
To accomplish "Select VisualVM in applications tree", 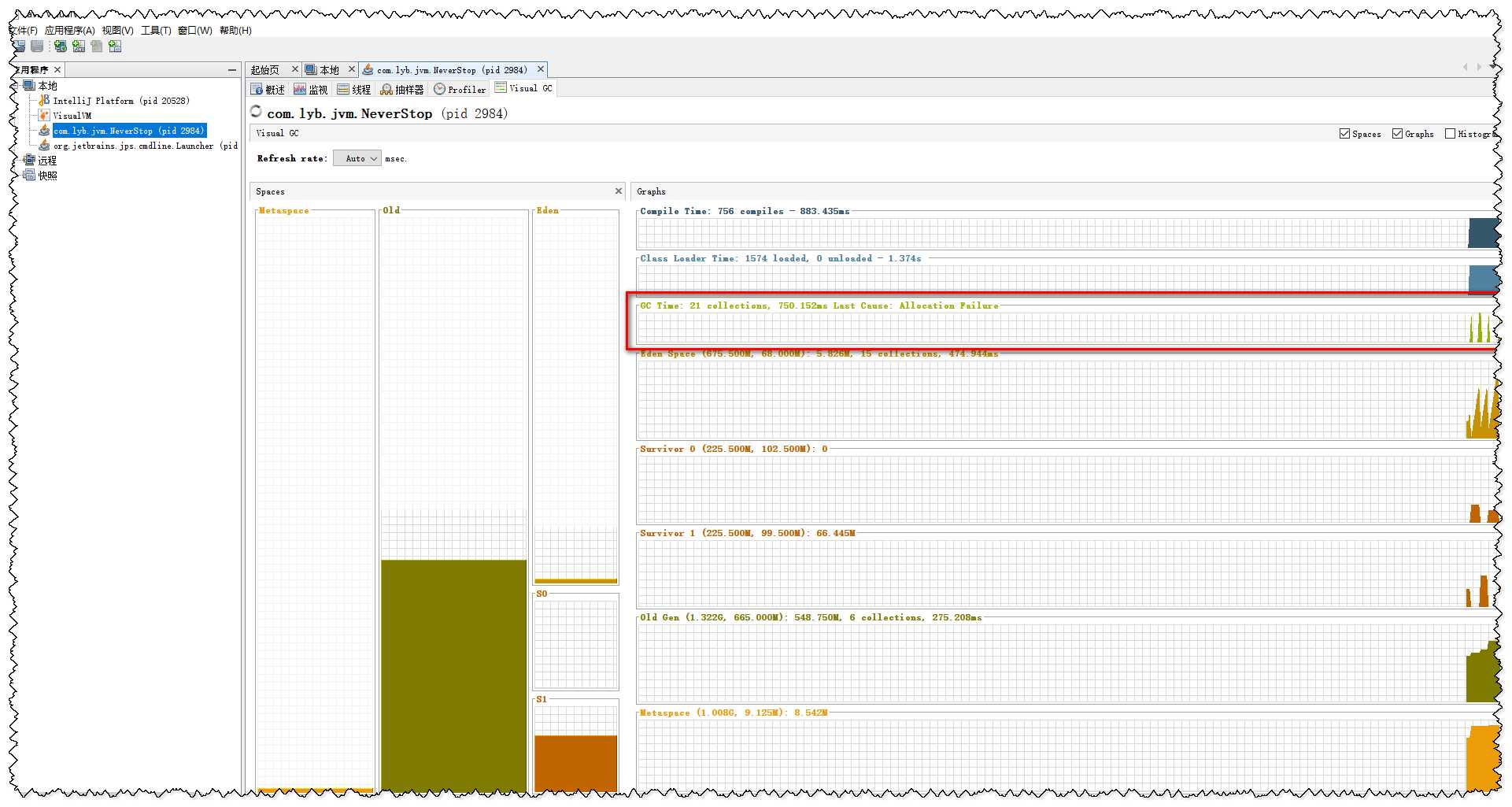I will [x=72, y=116].
